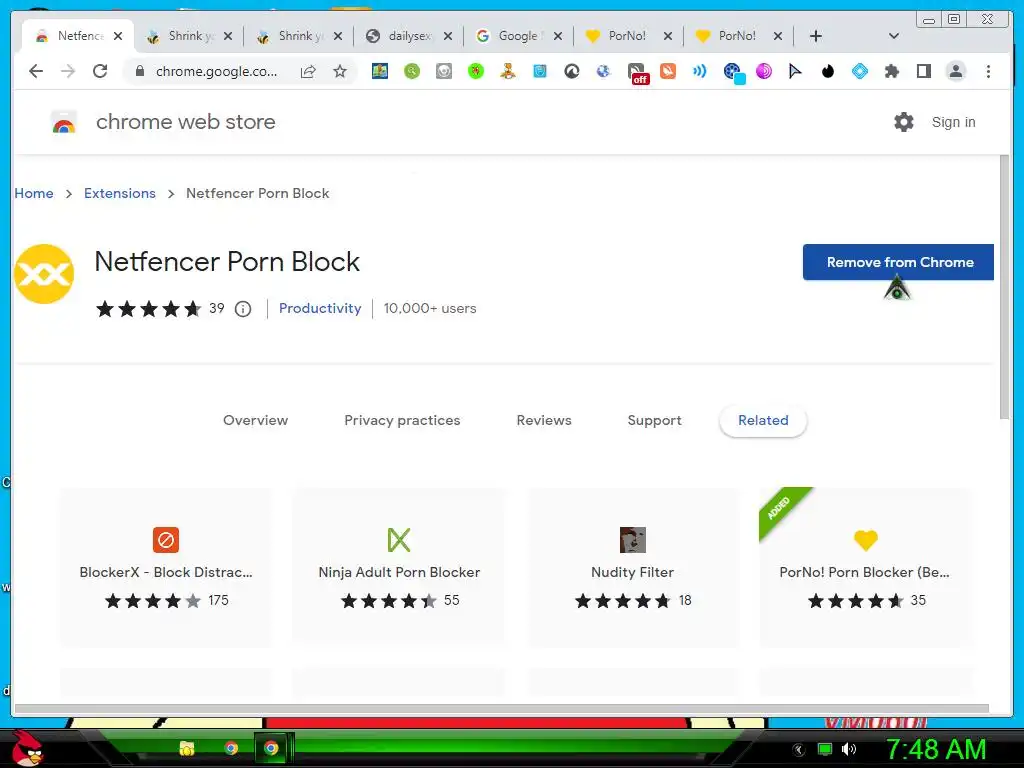Open Chrome's three-dot menu

click(988, 71)
